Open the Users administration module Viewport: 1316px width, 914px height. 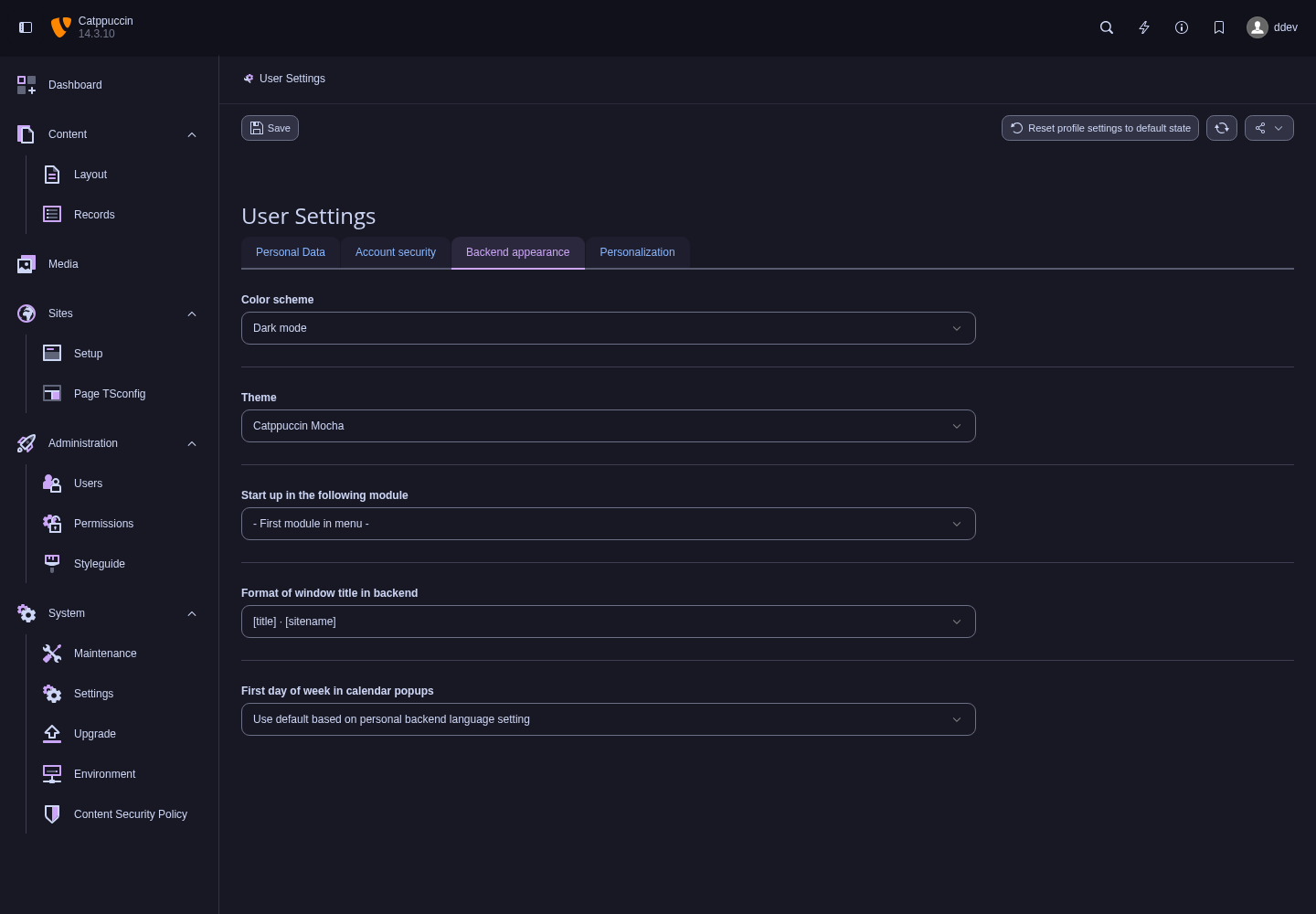coord(122,484)
